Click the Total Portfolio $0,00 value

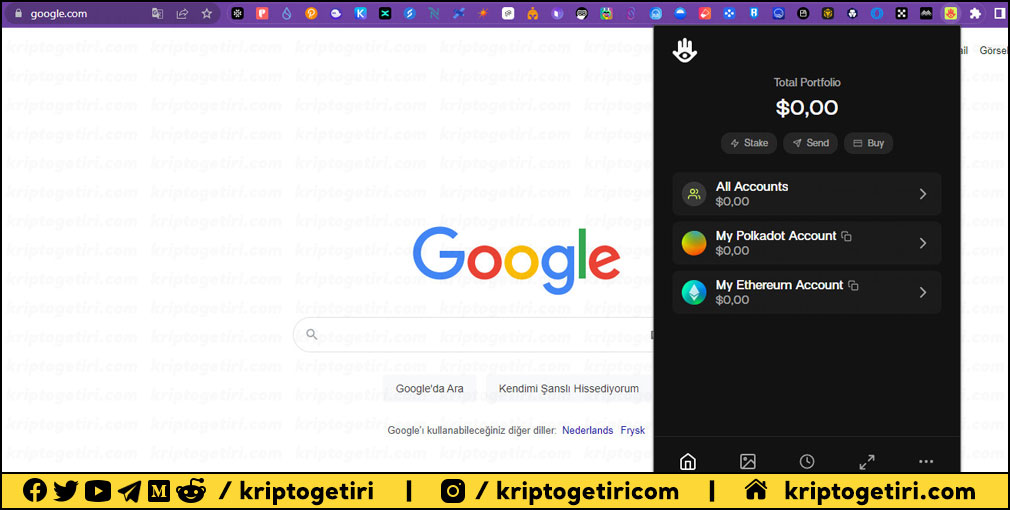coord(807,108)
